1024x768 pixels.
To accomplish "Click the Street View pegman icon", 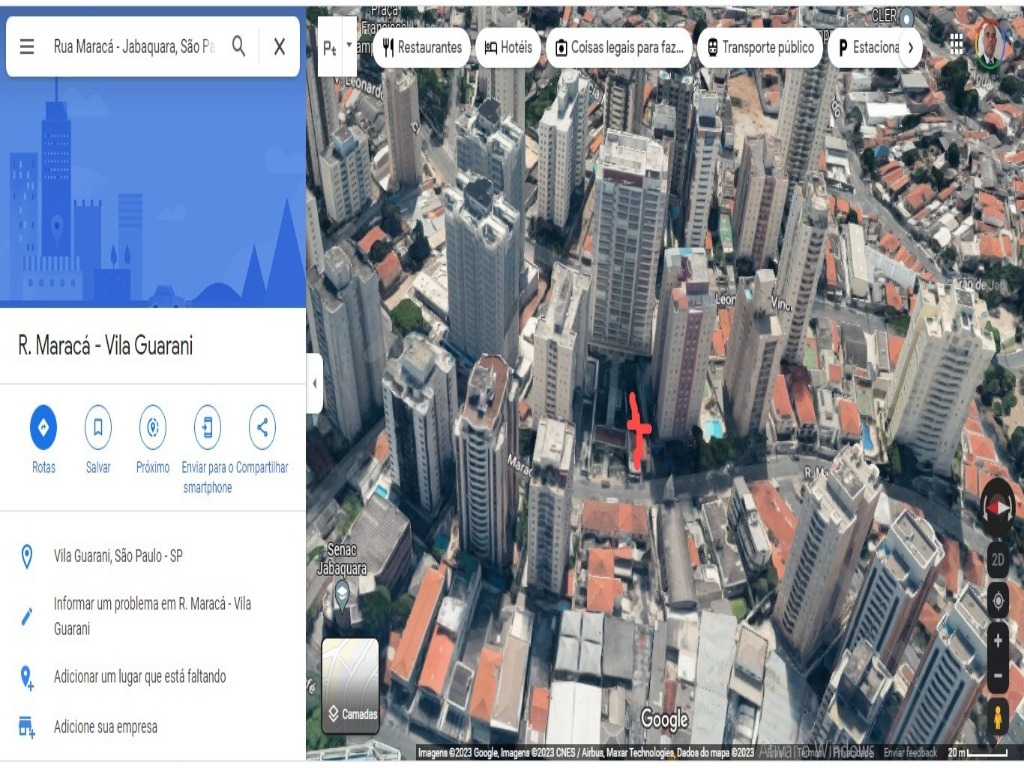I will tap(998, 716).
